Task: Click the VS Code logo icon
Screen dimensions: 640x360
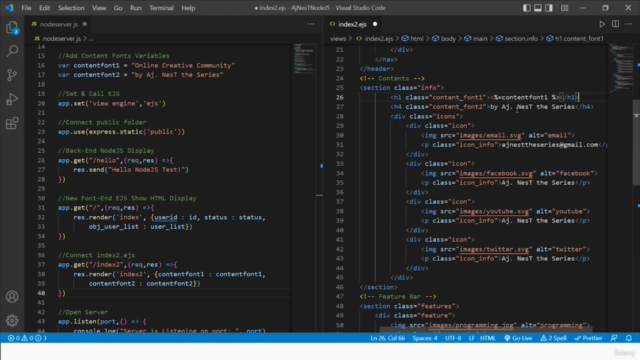Action: [9, 8]
